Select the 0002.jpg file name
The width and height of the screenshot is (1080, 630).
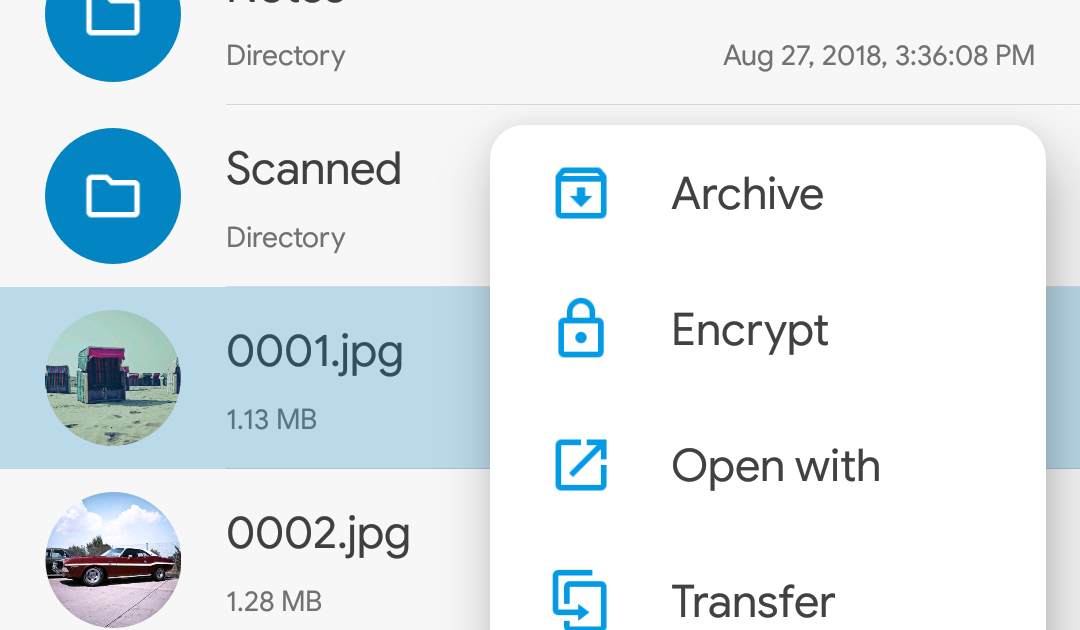[x=318, y=534]
